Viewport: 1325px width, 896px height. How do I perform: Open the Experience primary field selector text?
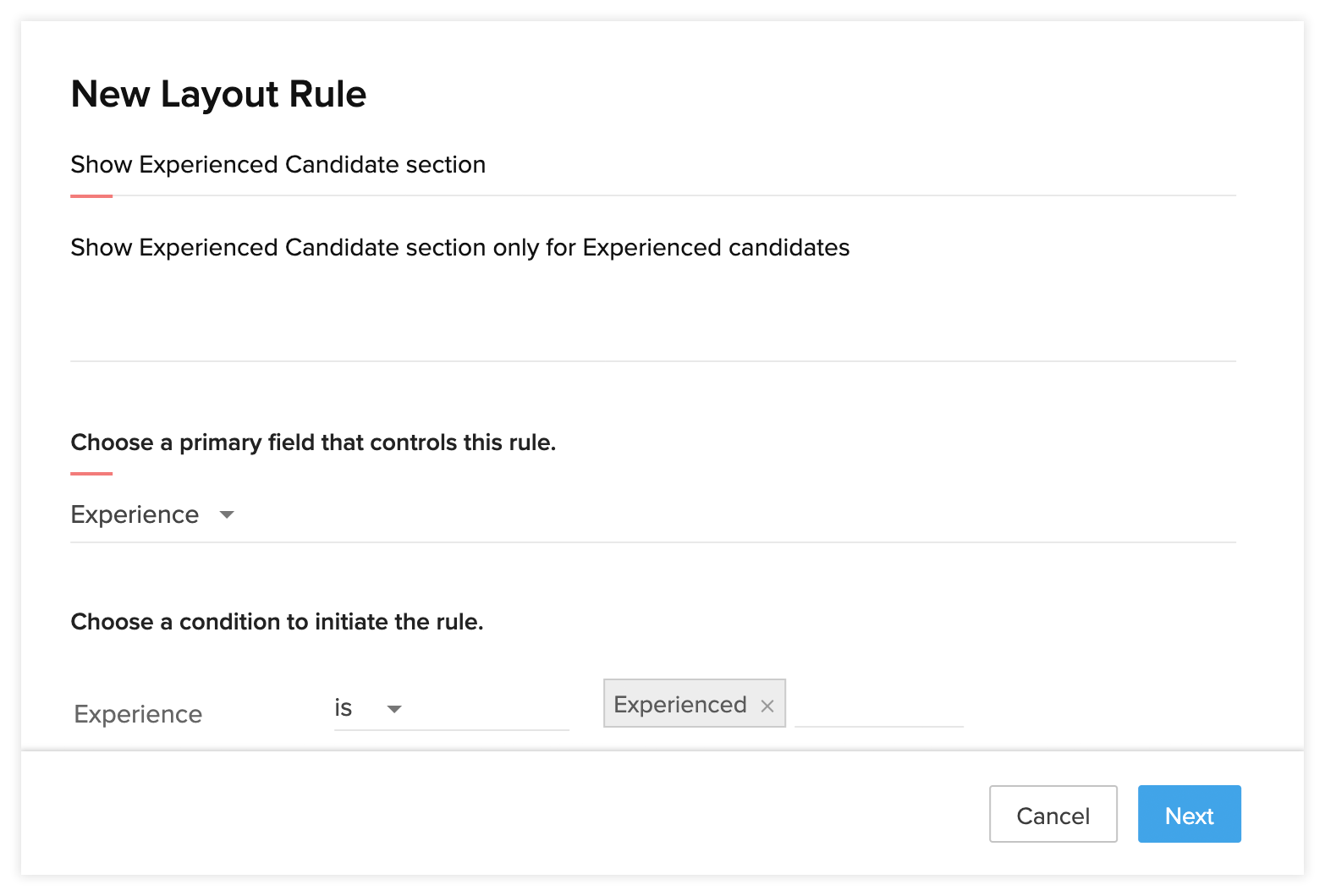click(x=135, y=514)
